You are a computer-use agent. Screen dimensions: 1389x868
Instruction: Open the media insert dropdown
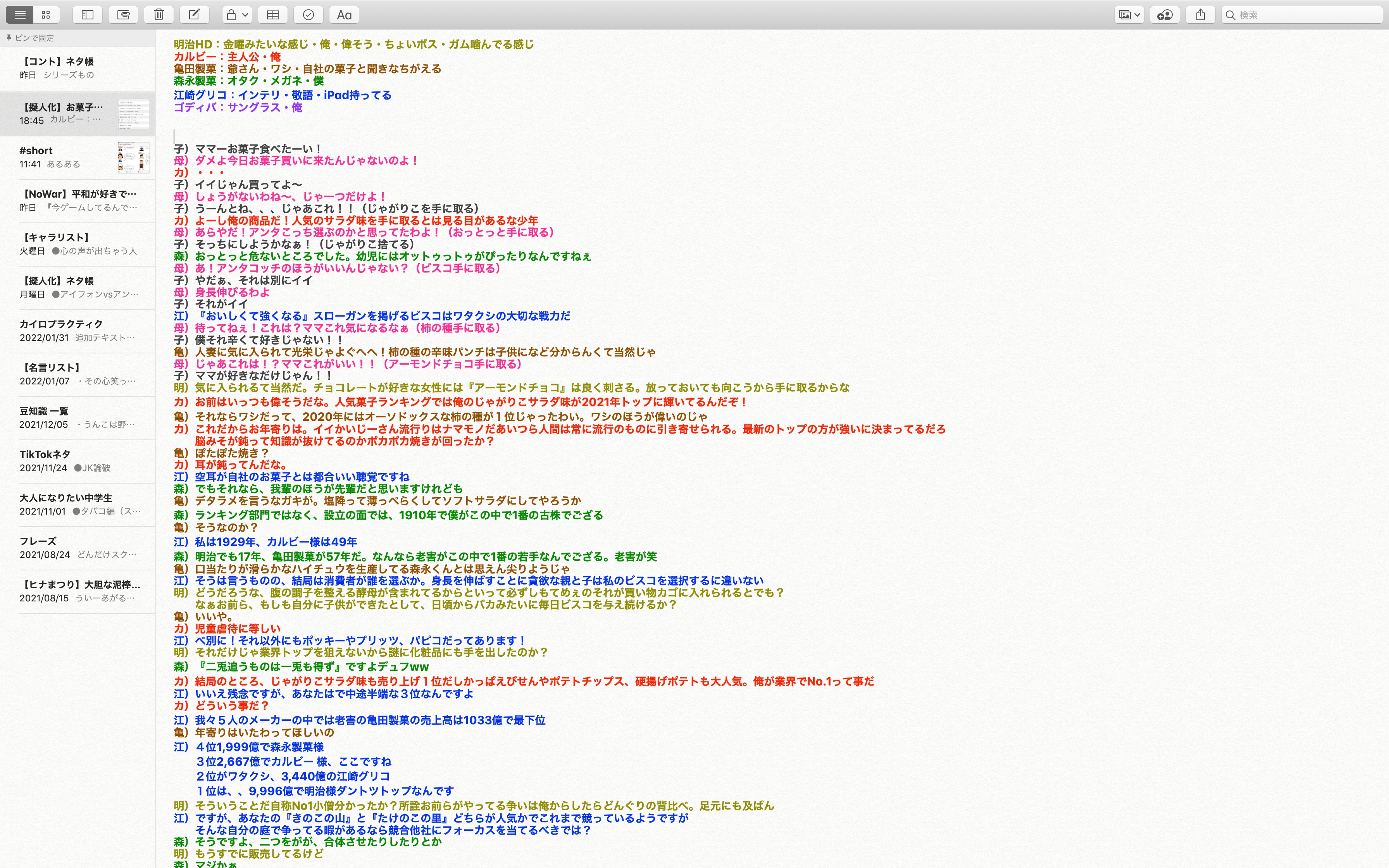pyautogui.click(x=1129, y=15)
